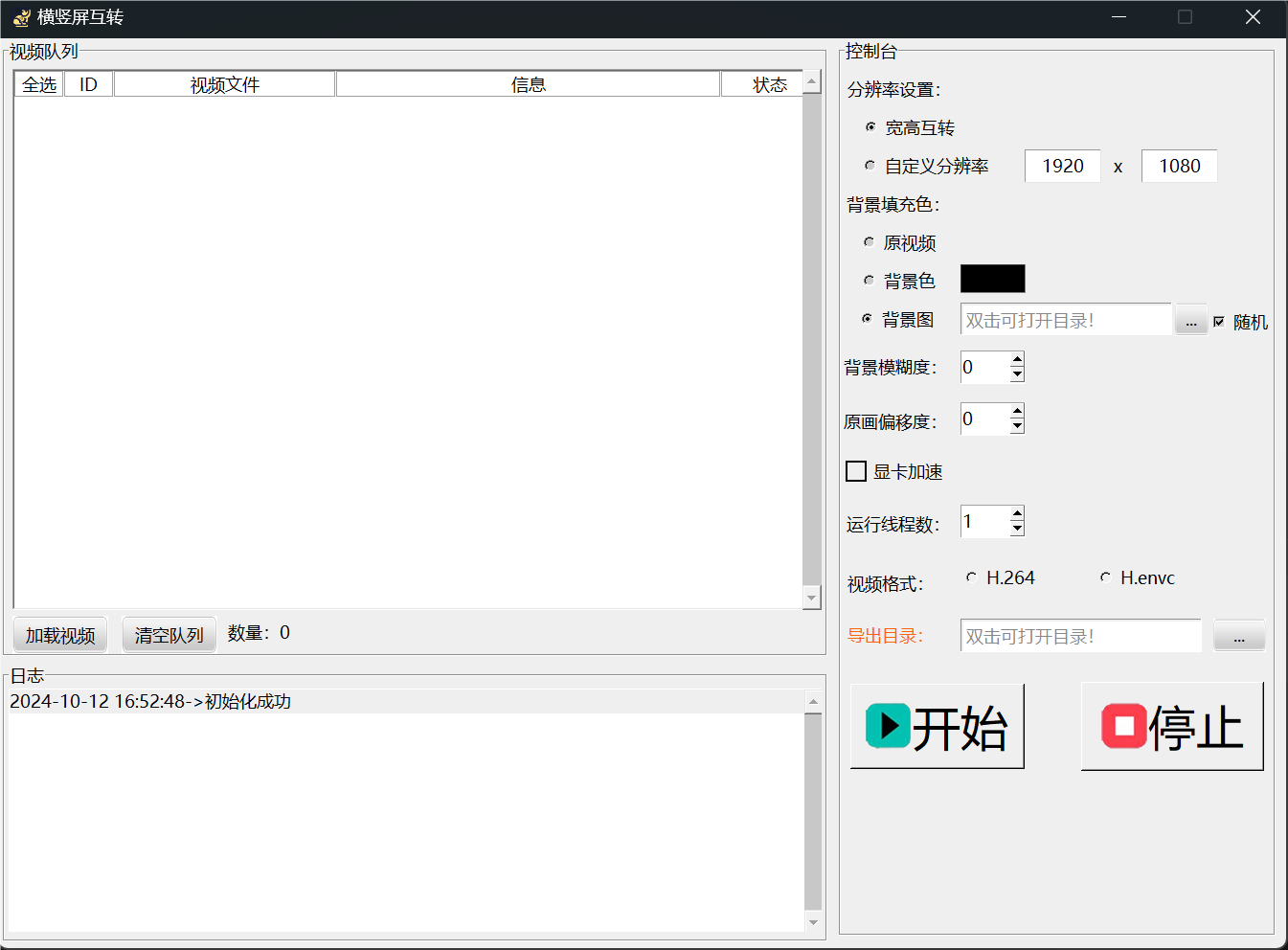
Task: Open the black background color swatch
Action: pyautogui.click(x=993, y=279)
